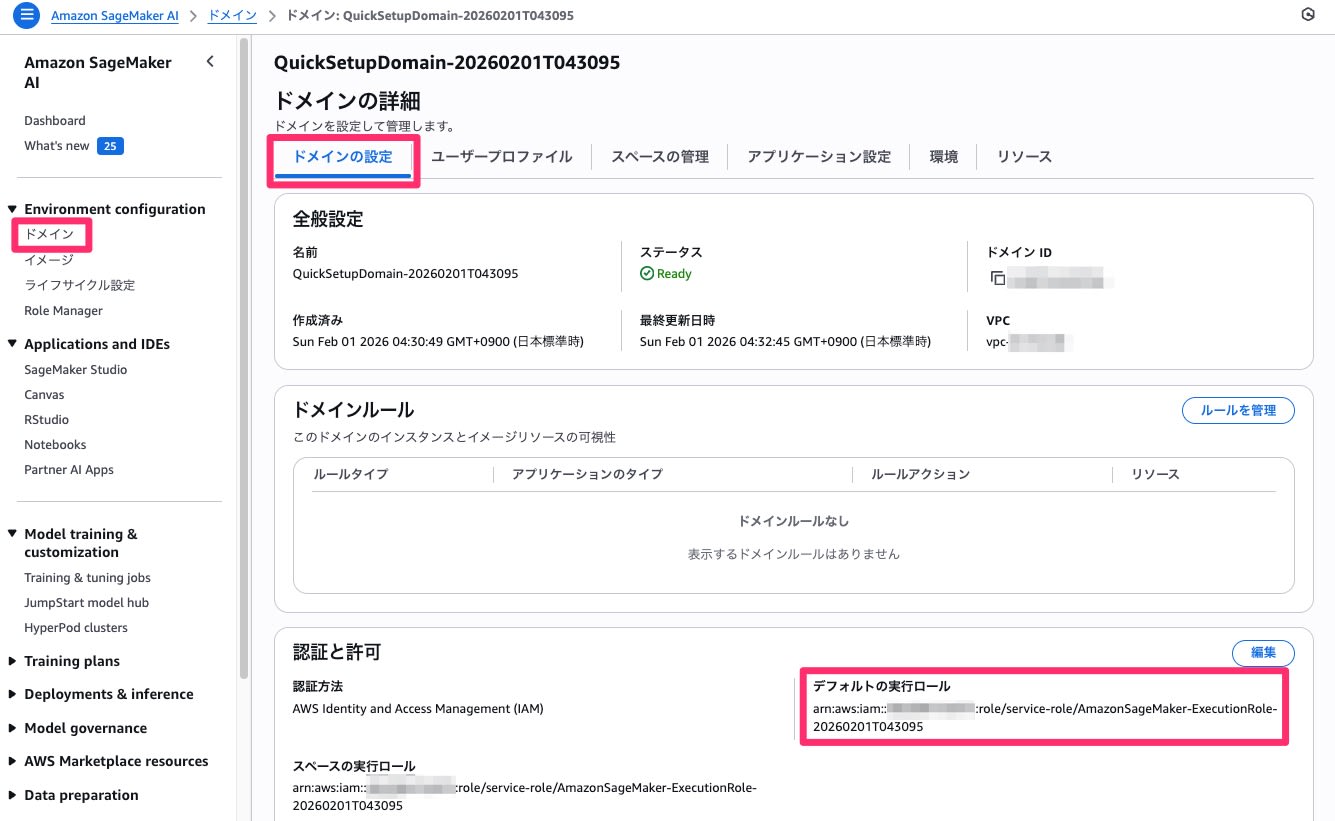Collapse Model training & customization section
The height and width of the screenshot is (821, 1335).
[x=13, y=534]
